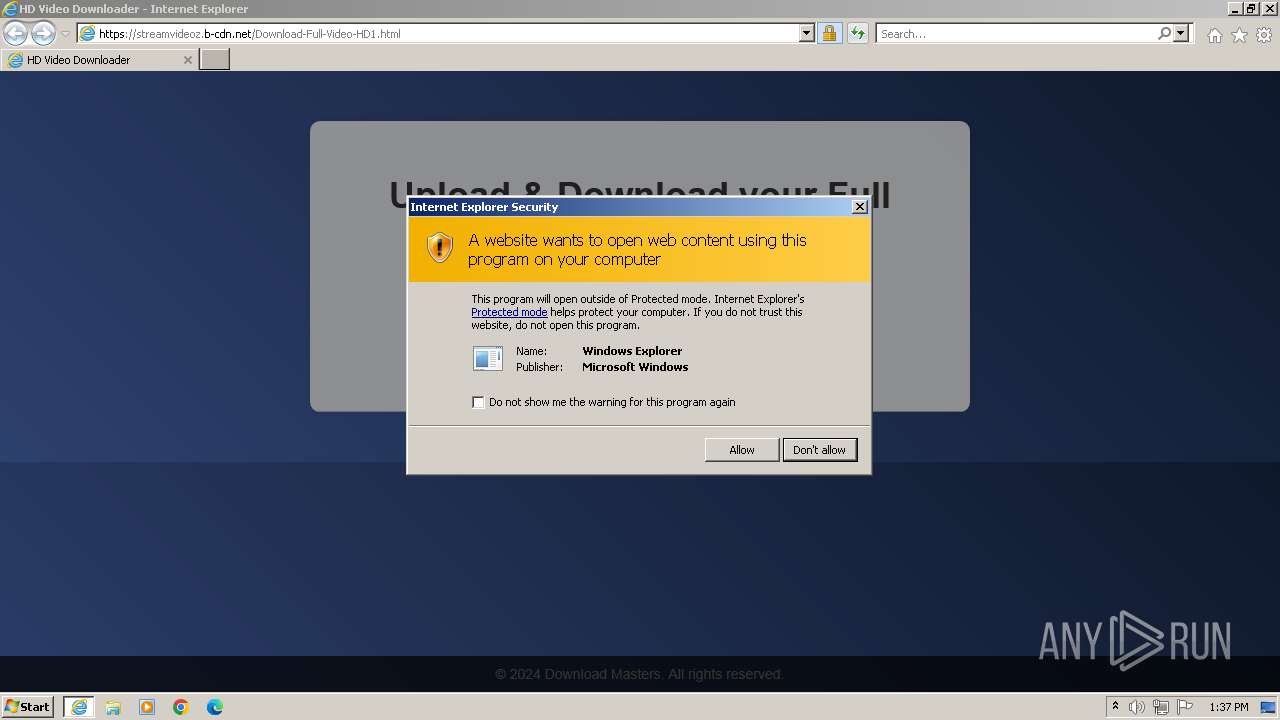
Task: Click the Windows Explorer name text
Action: pos(632,351)
